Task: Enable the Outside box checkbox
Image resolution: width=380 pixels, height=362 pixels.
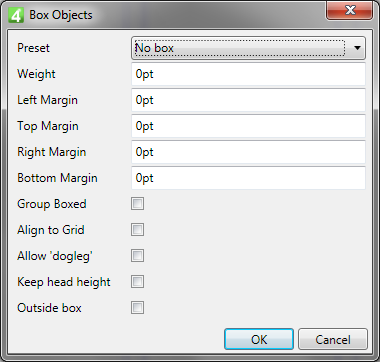Action: click(x=137, y=308)
